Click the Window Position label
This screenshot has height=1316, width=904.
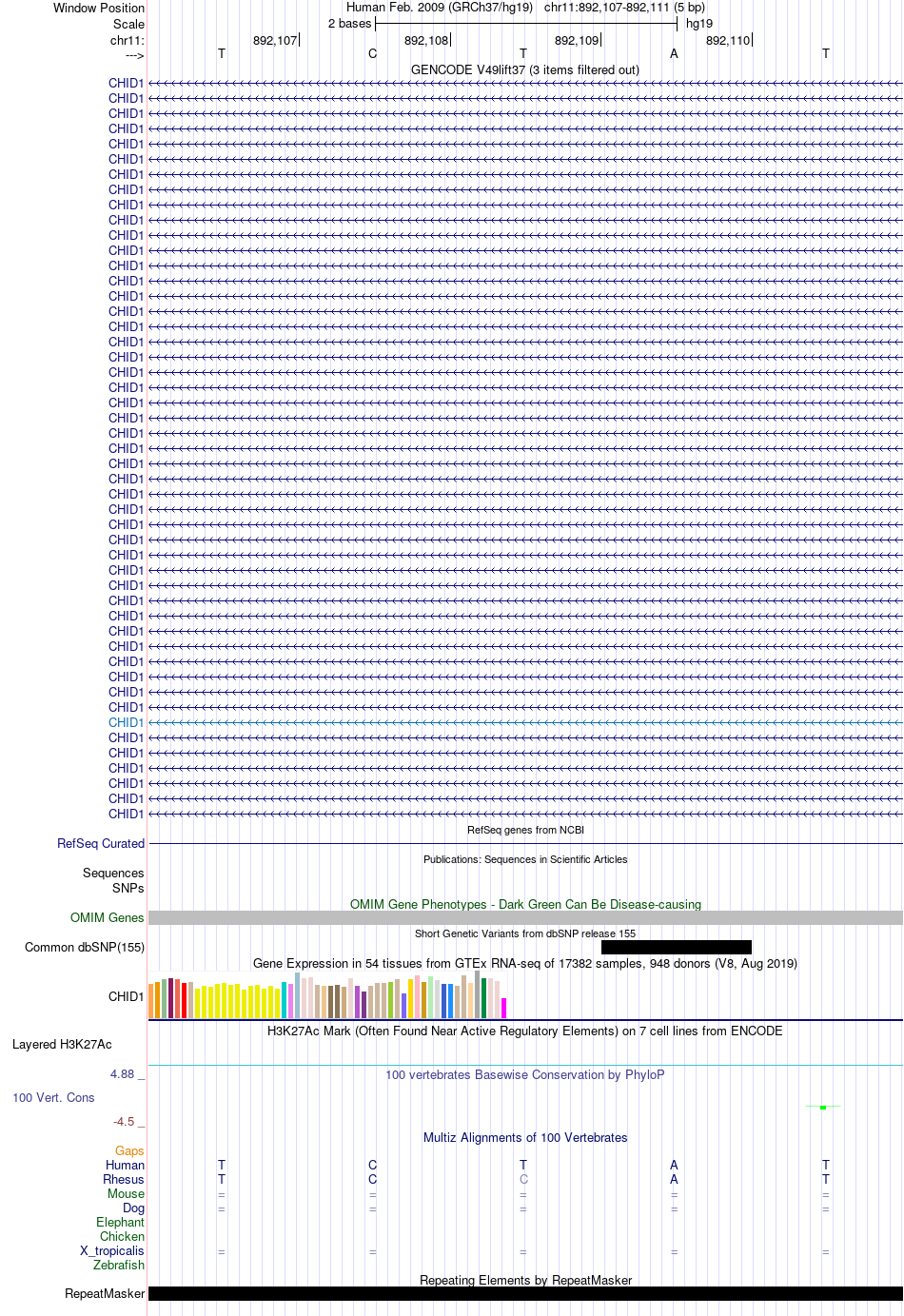[x=99, y=8]
